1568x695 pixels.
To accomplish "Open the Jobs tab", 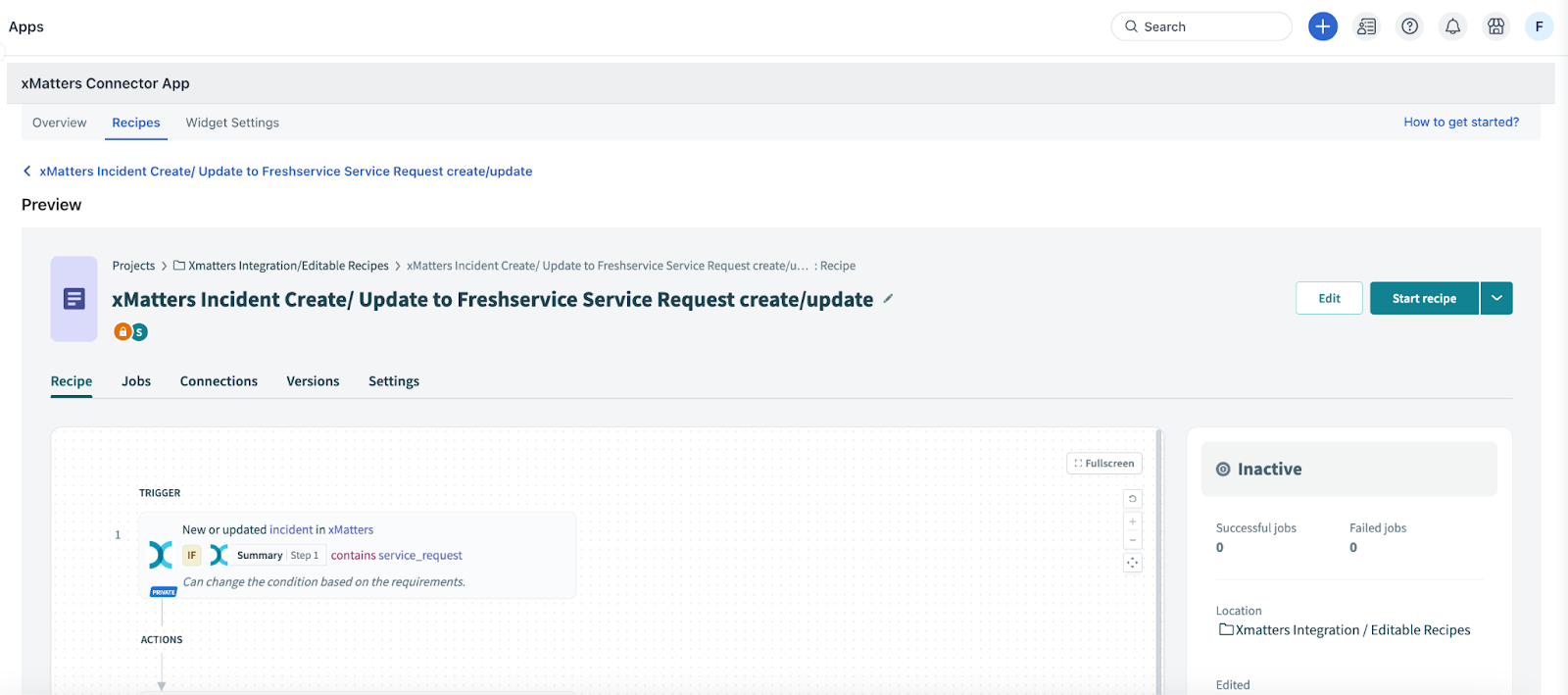I will coord(136,381).
